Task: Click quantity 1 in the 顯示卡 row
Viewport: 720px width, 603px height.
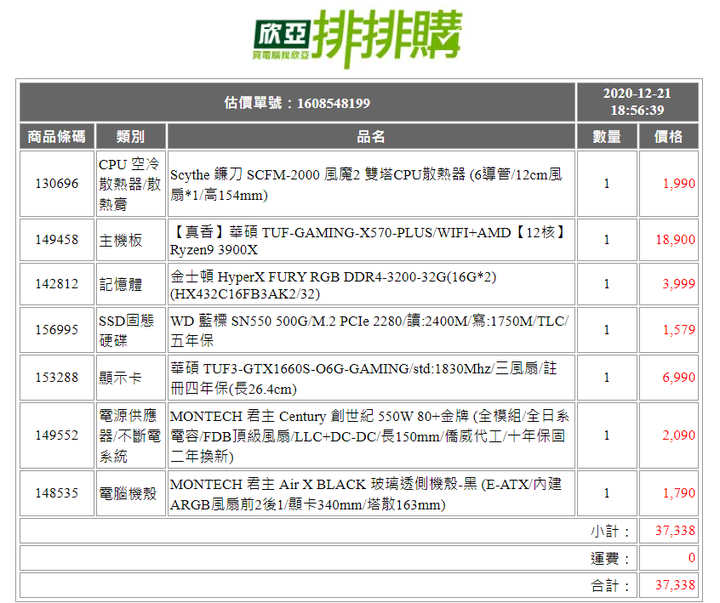Action: click(x=607, y=378)
